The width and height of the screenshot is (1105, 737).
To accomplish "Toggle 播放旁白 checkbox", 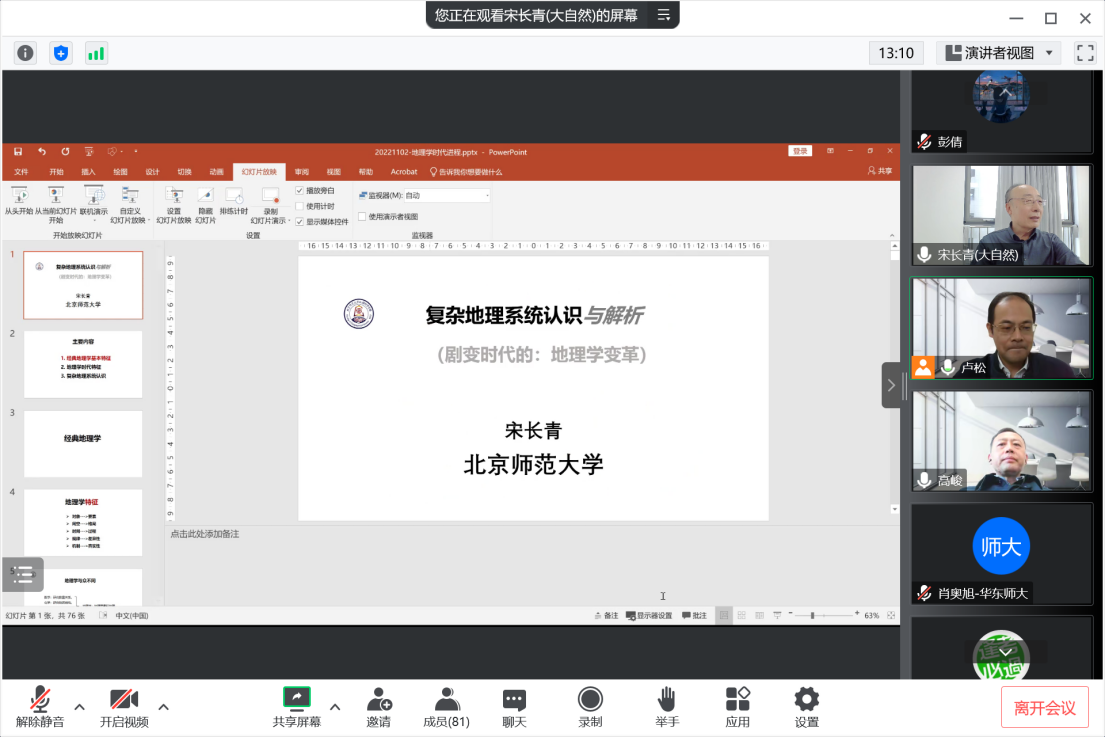I will (x=300, y=191).
